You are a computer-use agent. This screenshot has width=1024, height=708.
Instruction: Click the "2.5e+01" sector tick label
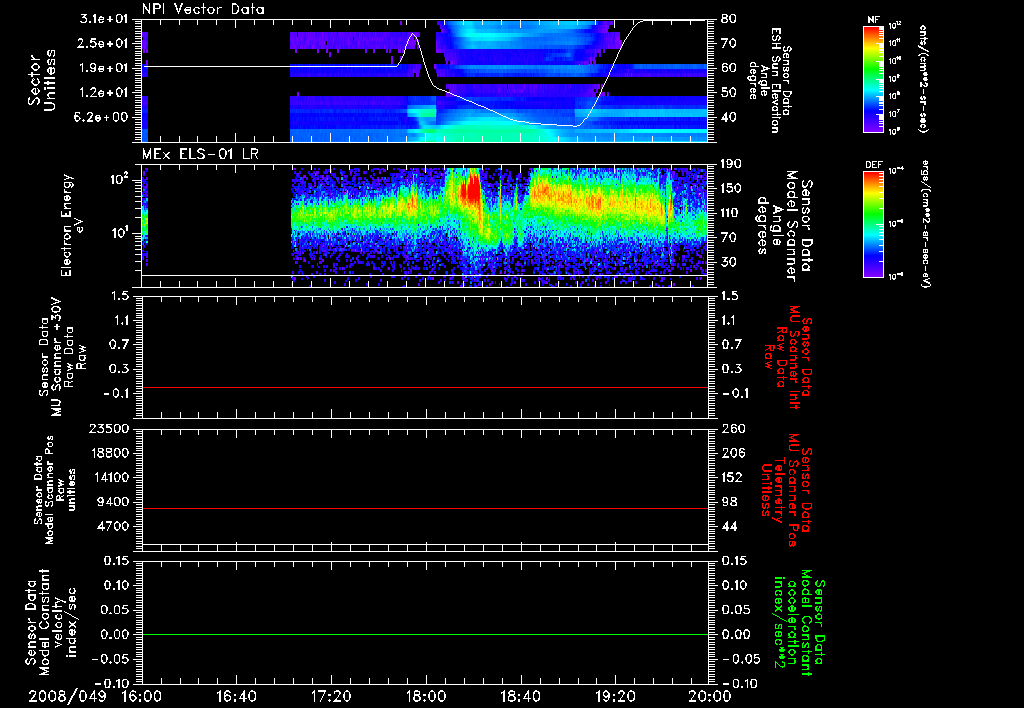click(x=105, y=43)
